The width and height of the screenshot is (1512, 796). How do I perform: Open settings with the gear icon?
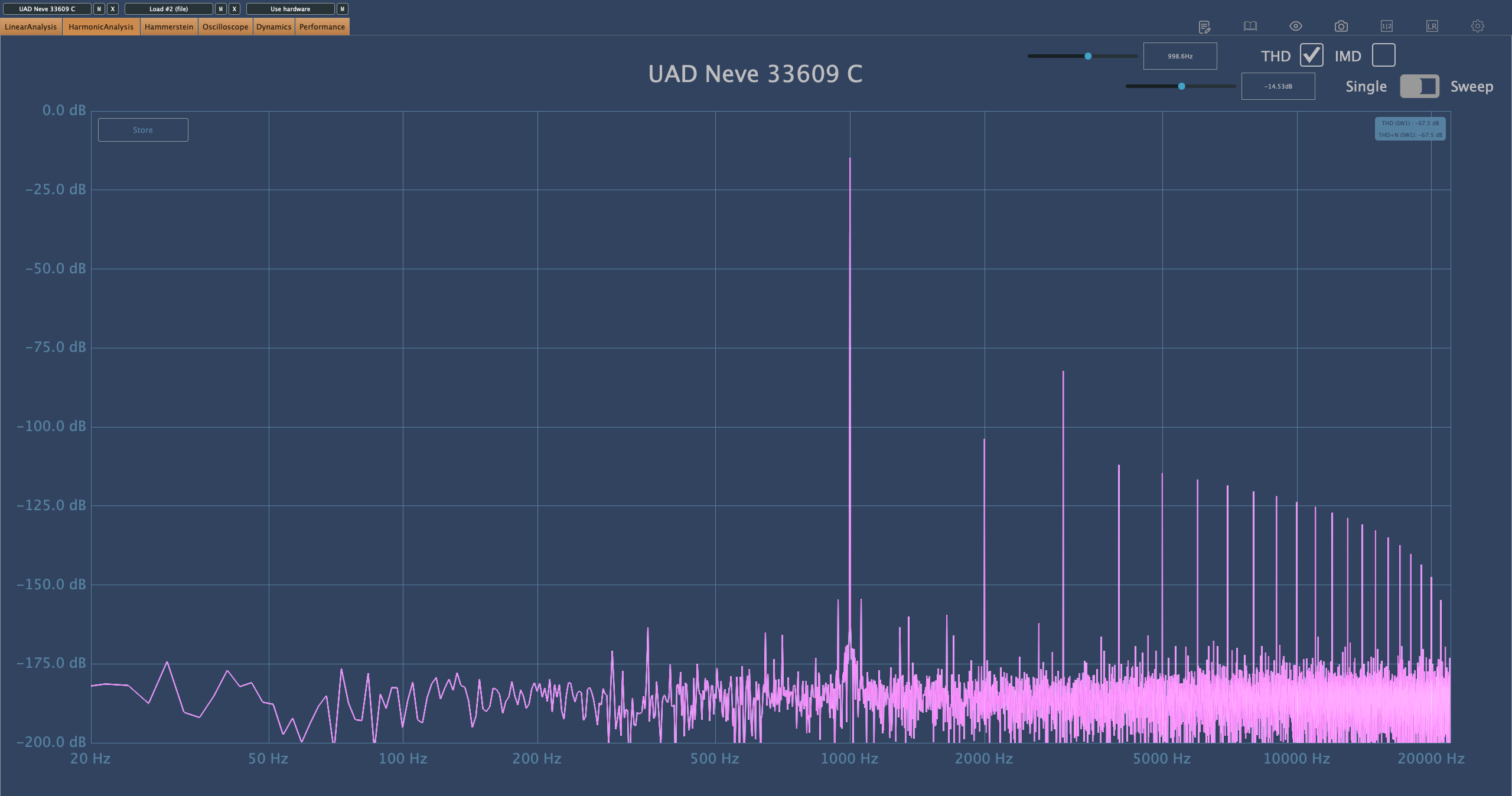pyautogui.click(x=1477, y=26)
